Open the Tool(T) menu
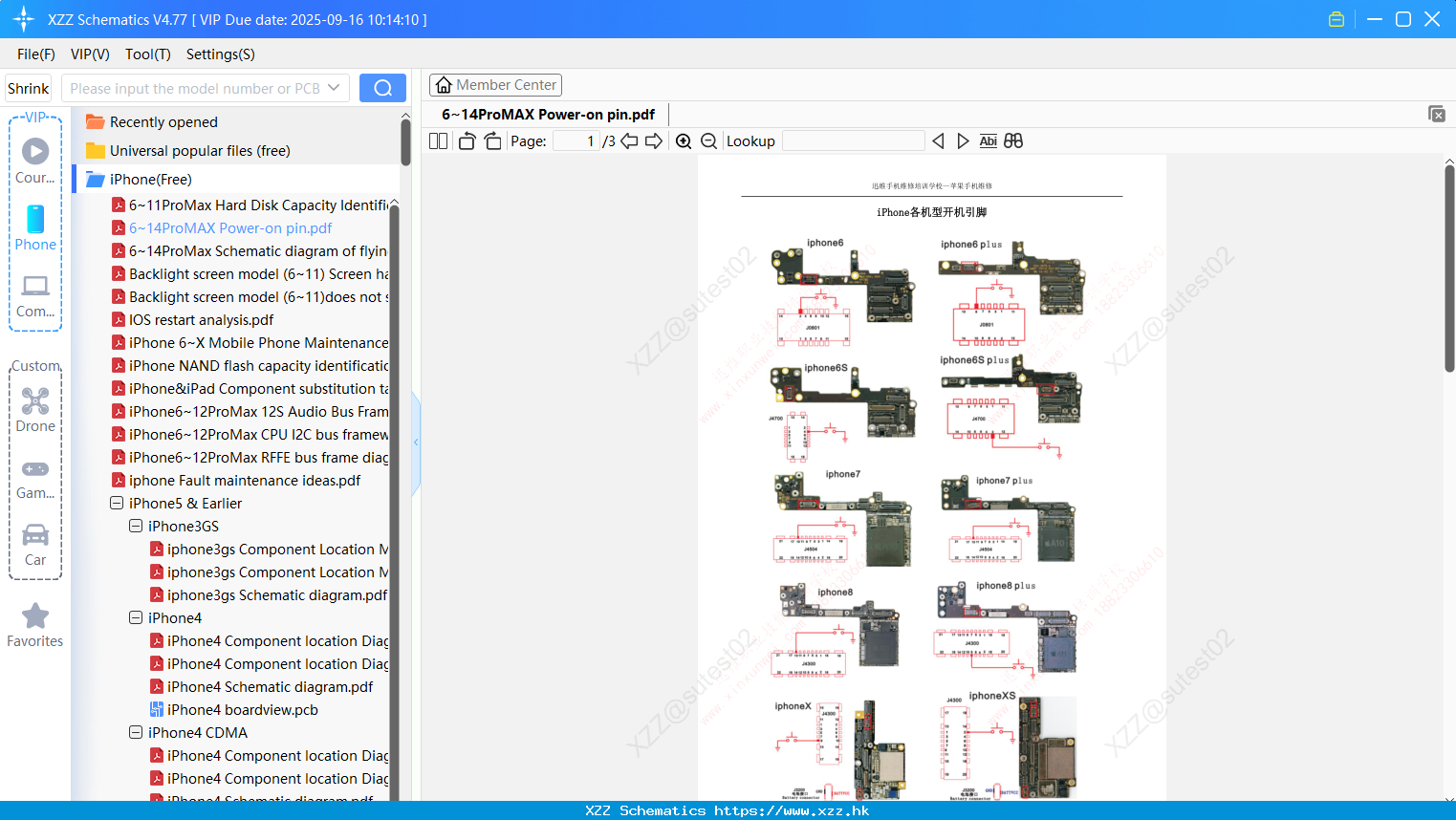This screenshot has height=820, width=1456. (x=148, y=54)
